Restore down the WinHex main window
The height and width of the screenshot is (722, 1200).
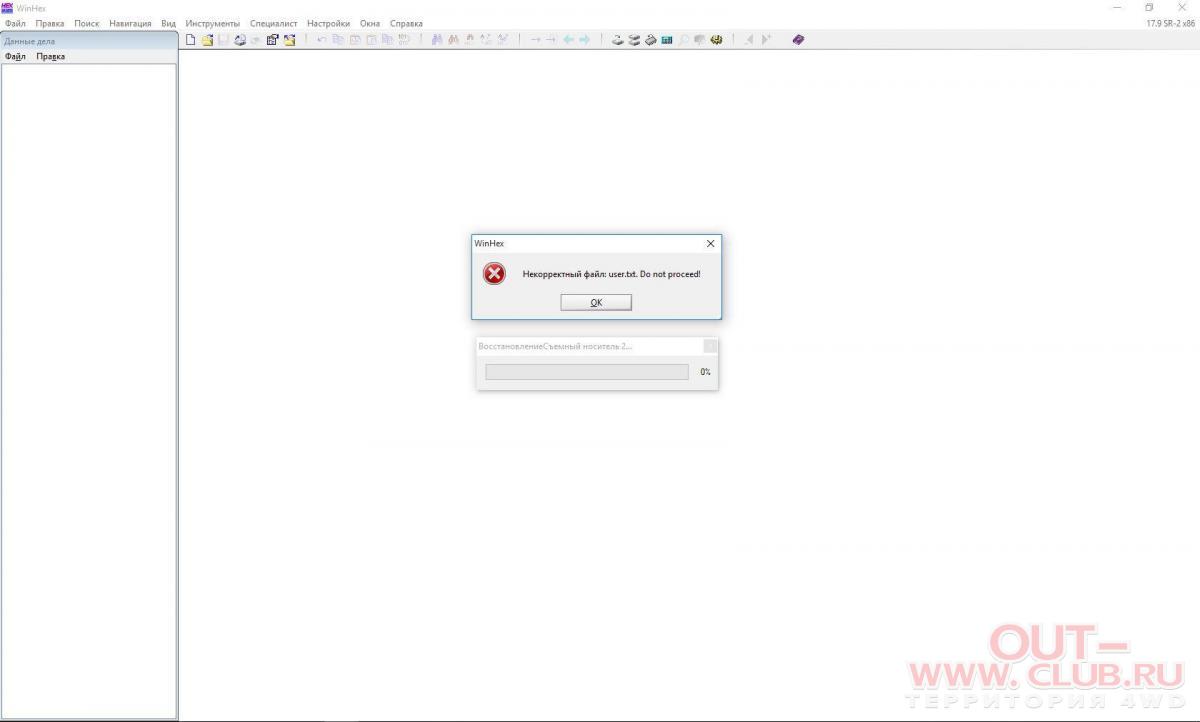point(1149,8)
